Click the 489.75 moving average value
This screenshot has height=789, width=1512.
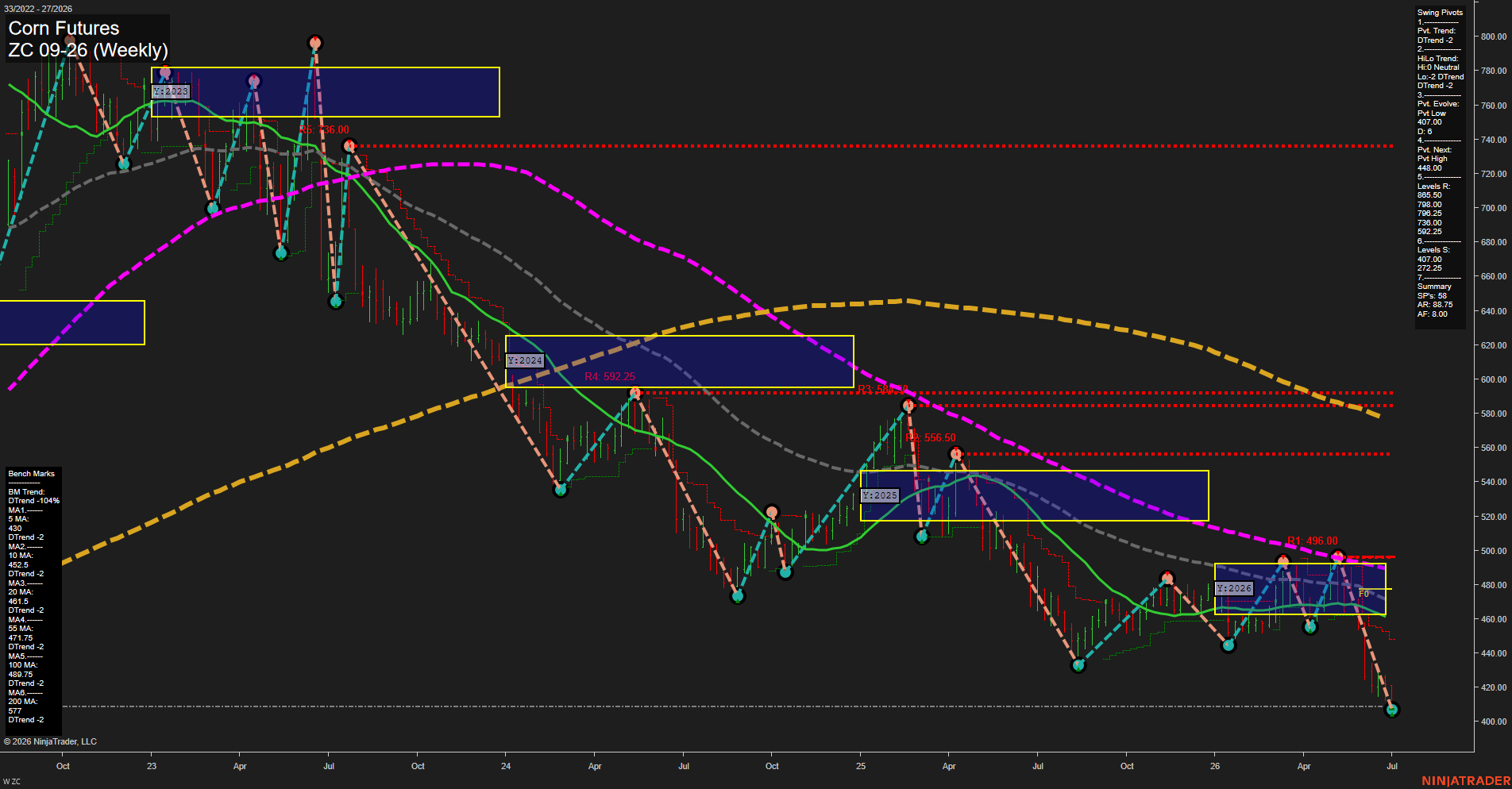(x=21, y=675)
